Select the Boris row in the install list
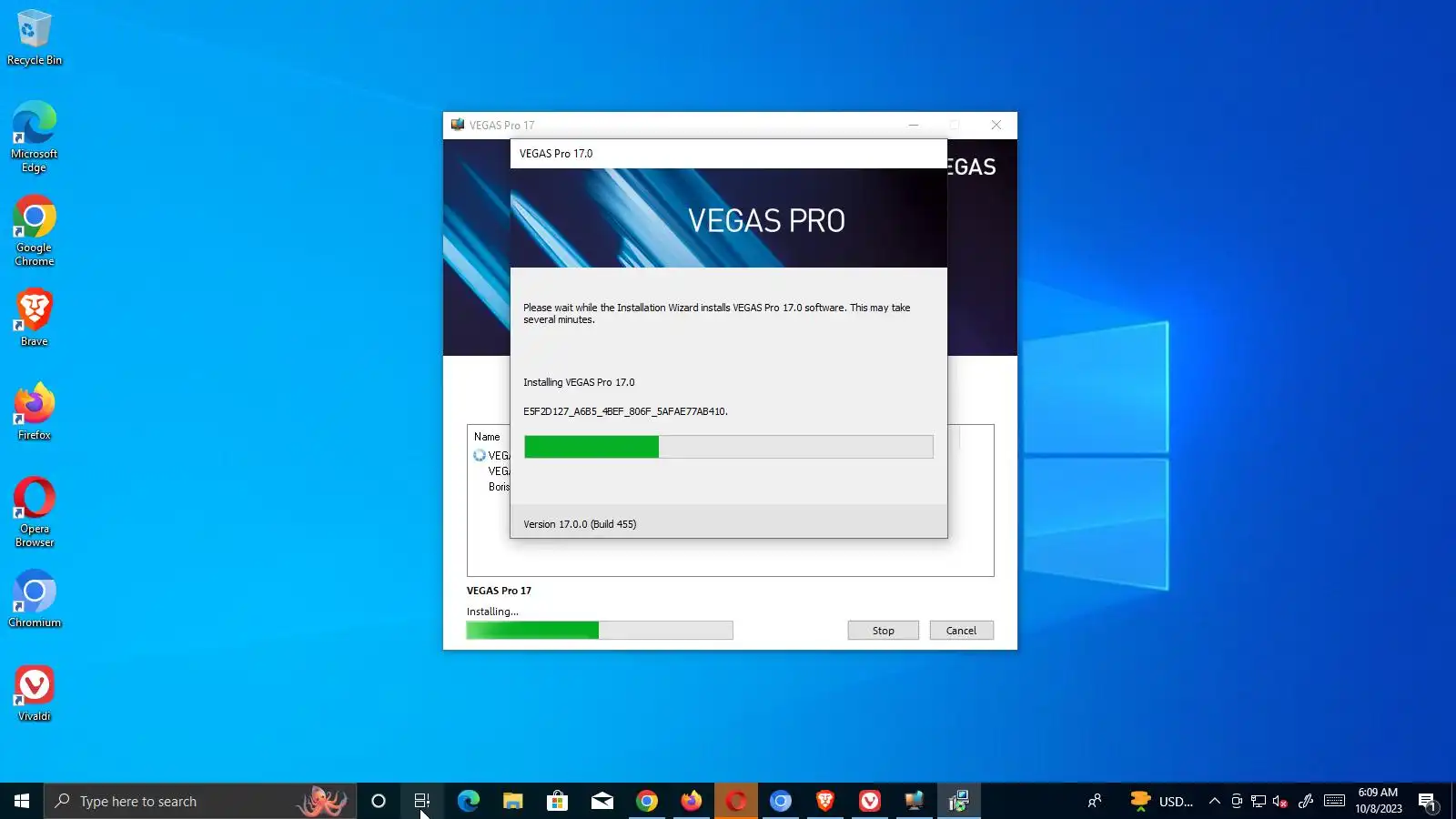 point(499,487)
